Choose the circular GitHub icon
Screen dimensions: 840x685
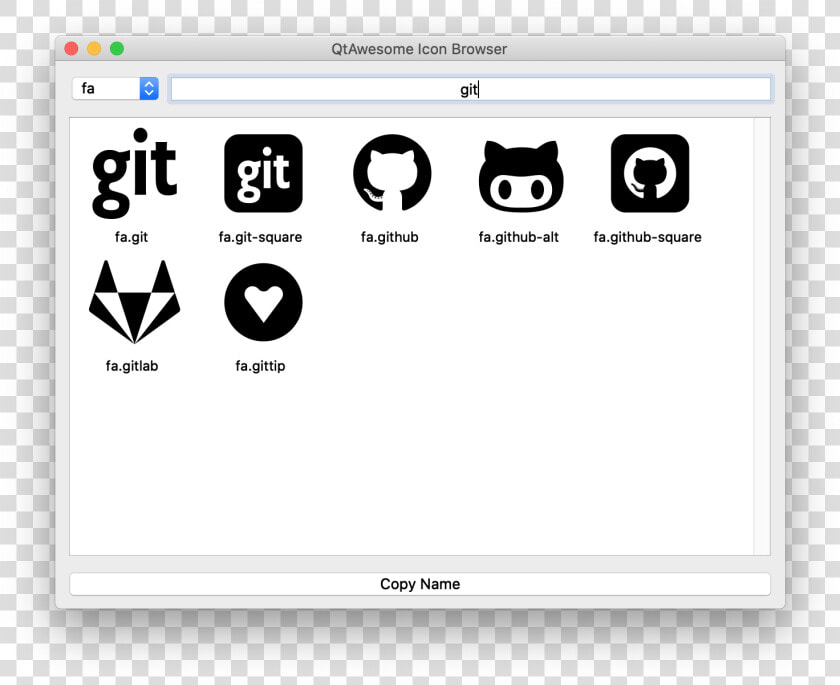(392, 172)
